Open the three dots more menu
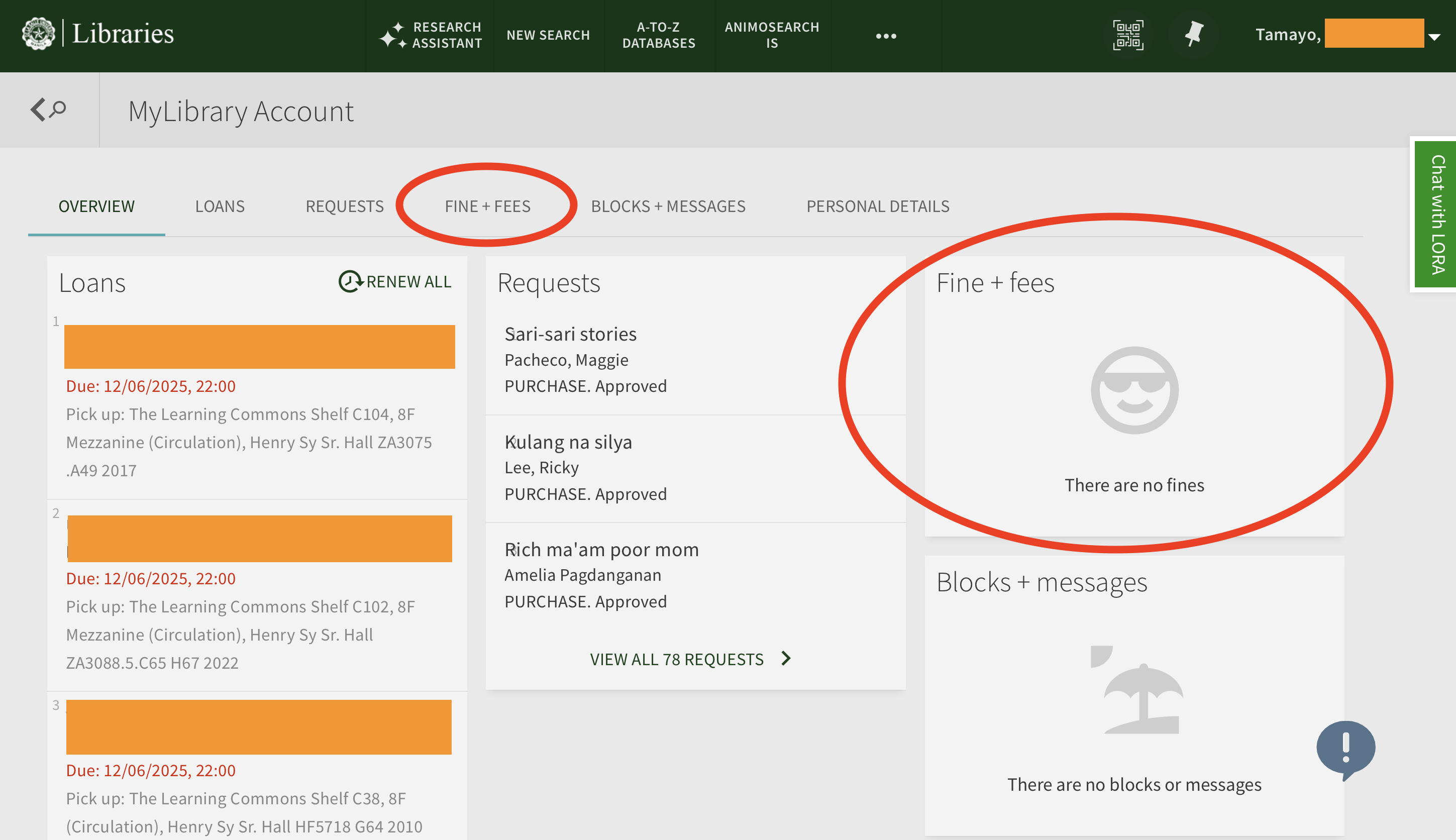The width and height of the screenshot is (1456, 840). click(885, 36)
